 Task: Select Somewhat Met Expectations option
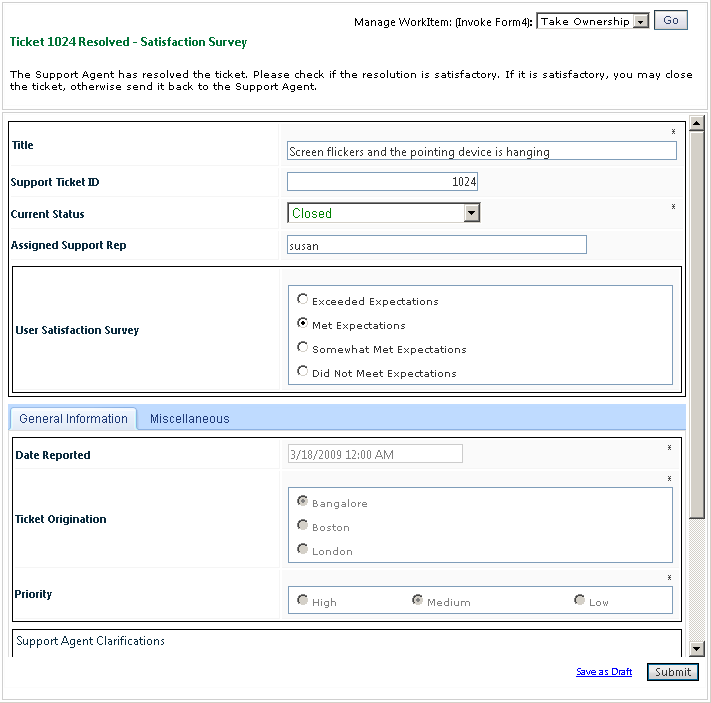[303, 347]
